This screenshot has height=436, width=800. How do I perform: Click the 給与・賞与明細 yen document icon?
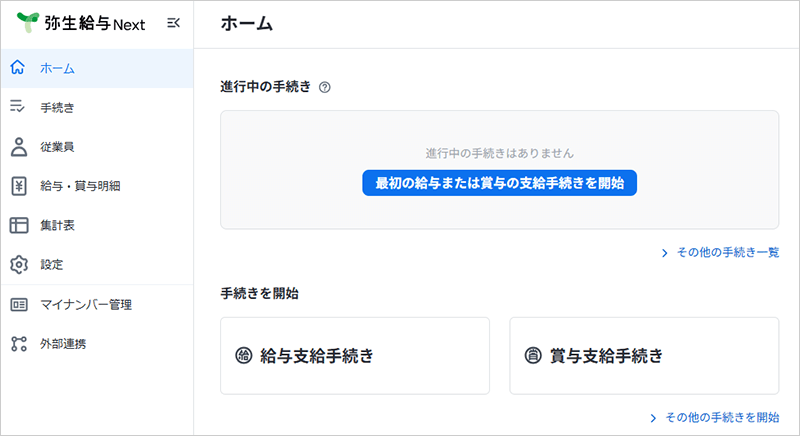coord(17,185)
